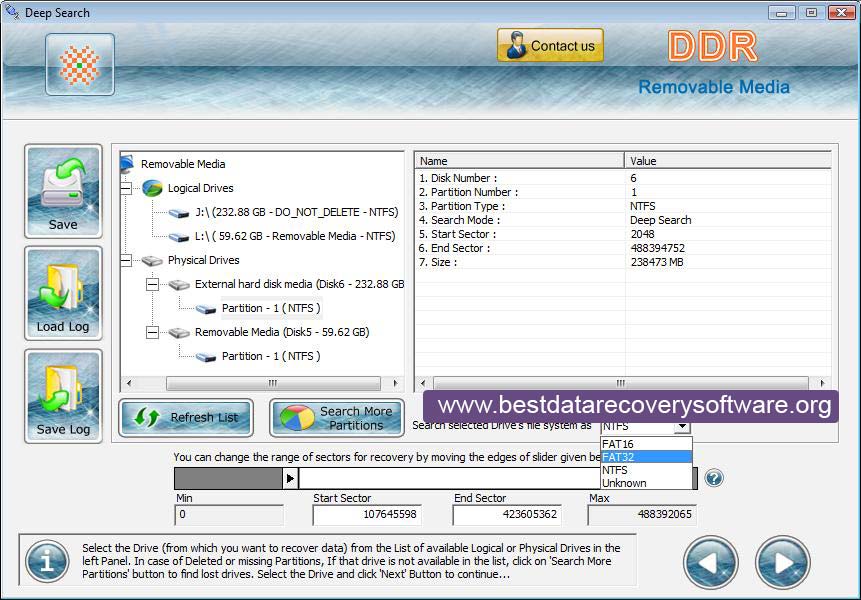The image size is (861, 600).
Task: Click drive tree scrollbar left arrow
Action: pos(128,383)
